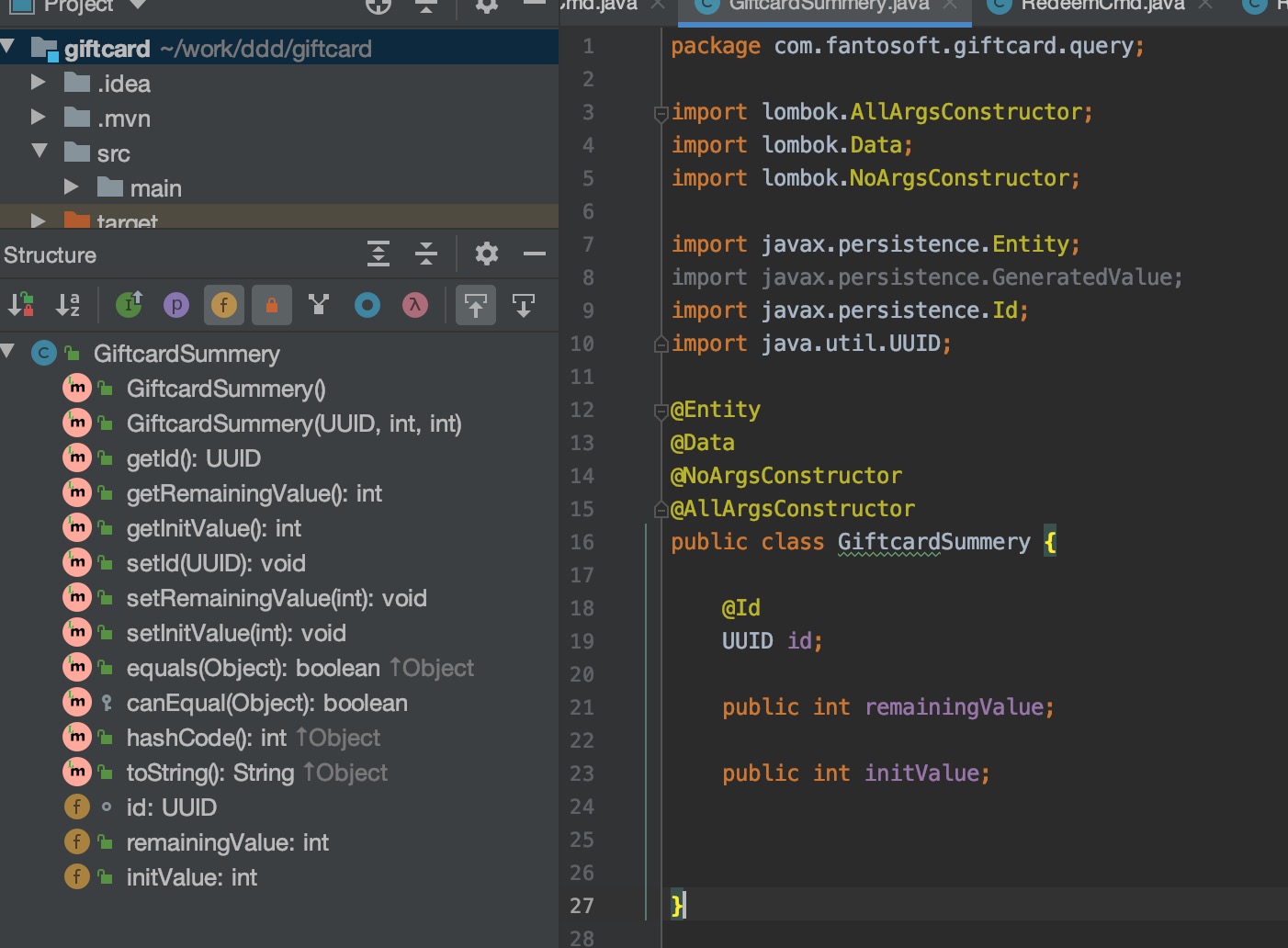Click the @Id annotation in code
1288x948 pixels.
(x=740, y=608)
